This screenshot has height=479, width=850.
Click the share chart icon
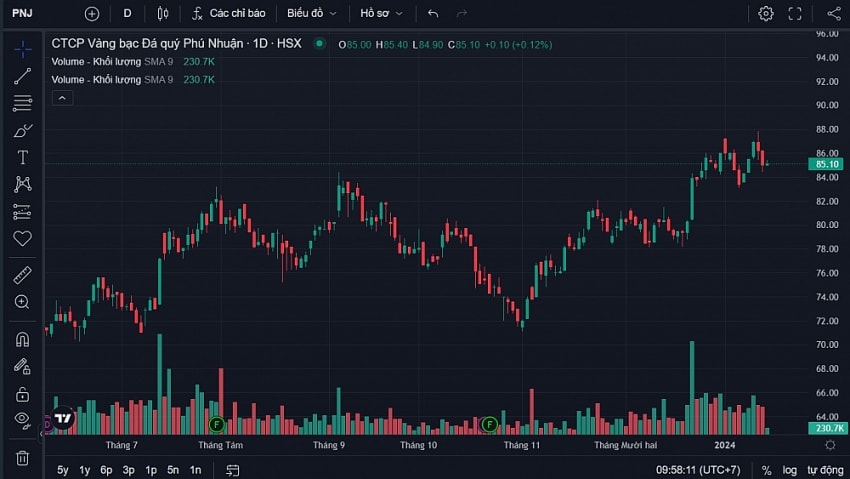pos(834,14)
